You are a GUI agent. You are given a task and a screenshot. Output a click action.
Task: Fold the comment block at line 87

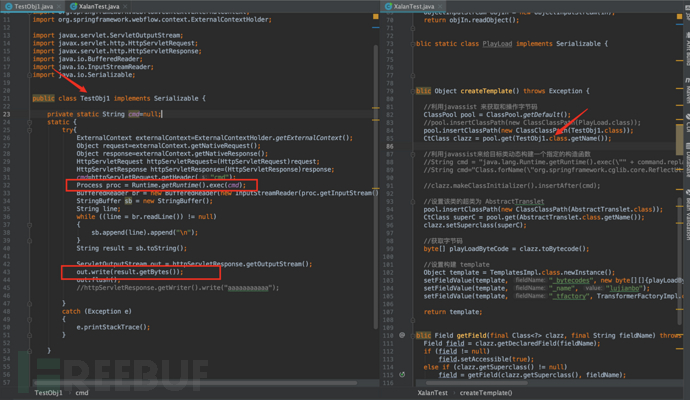[413, 154]
